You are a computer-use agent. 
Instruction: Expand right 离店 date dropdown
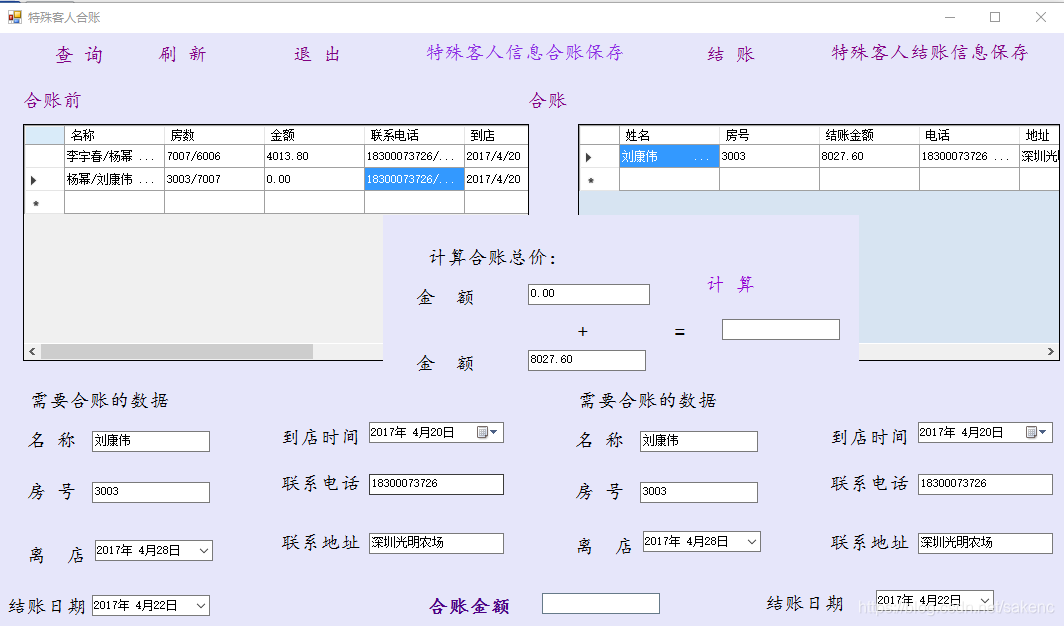click(x=752, y=541)
